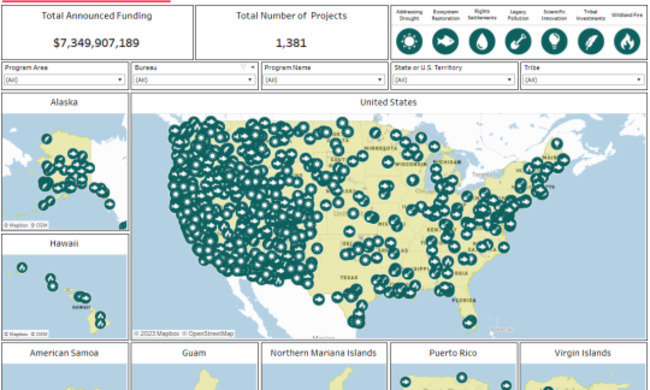Click the Wildland Fire label
The image size is (650, 390).
pyautogui.click(x=627, y=15)
